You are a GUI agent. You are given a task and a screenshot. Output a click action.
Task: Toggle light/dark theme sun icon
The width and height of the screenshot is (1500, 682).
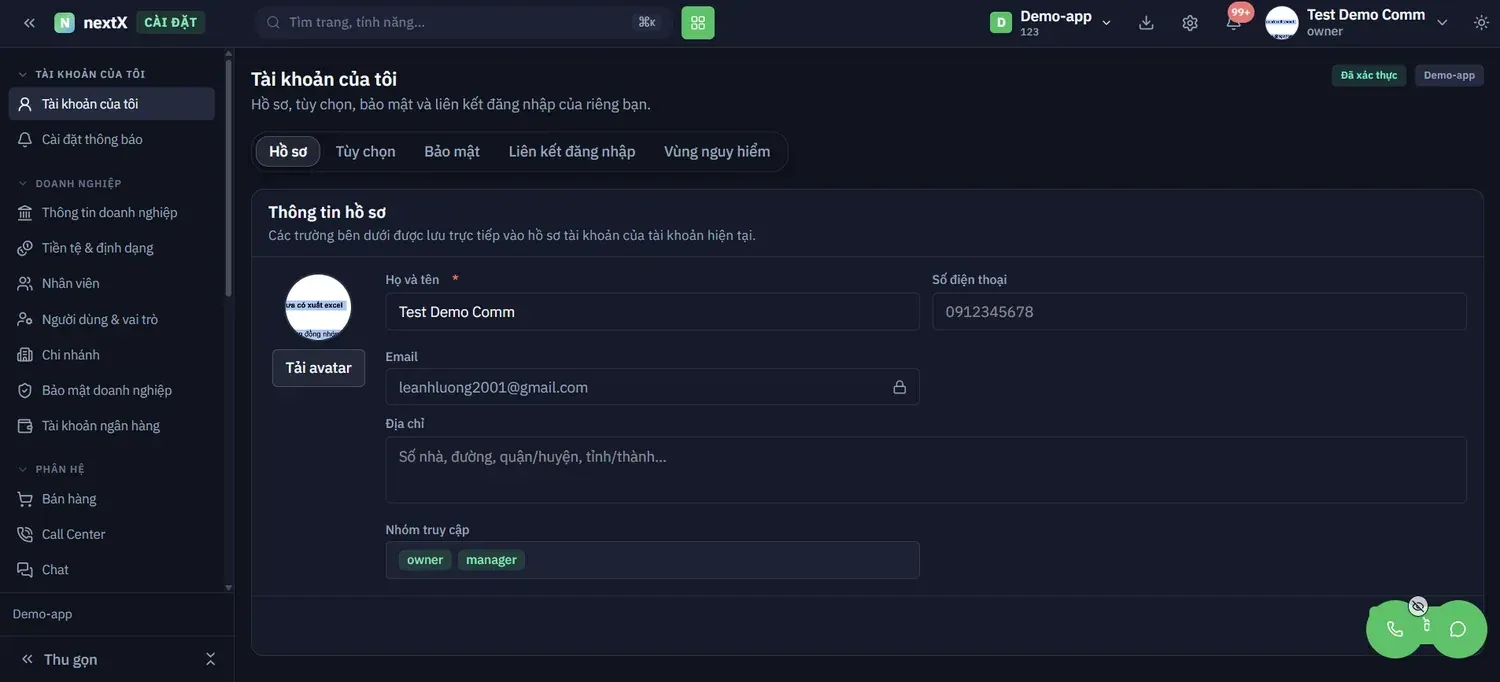(x=1481, y=22)
